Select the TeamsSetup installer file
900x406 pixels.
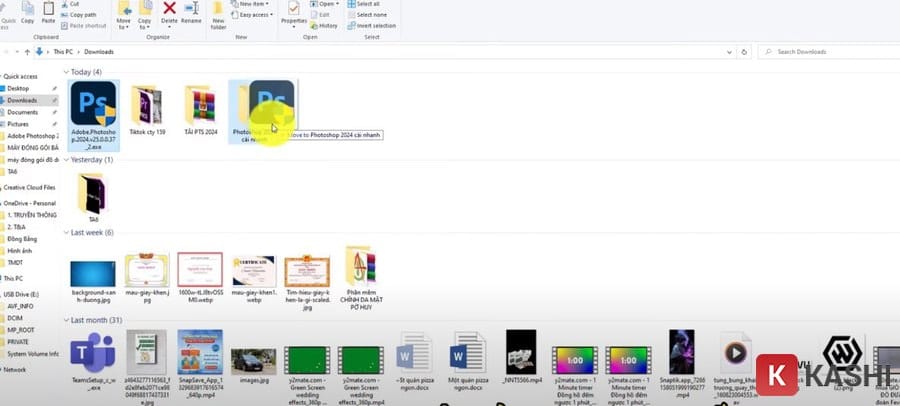94,360
